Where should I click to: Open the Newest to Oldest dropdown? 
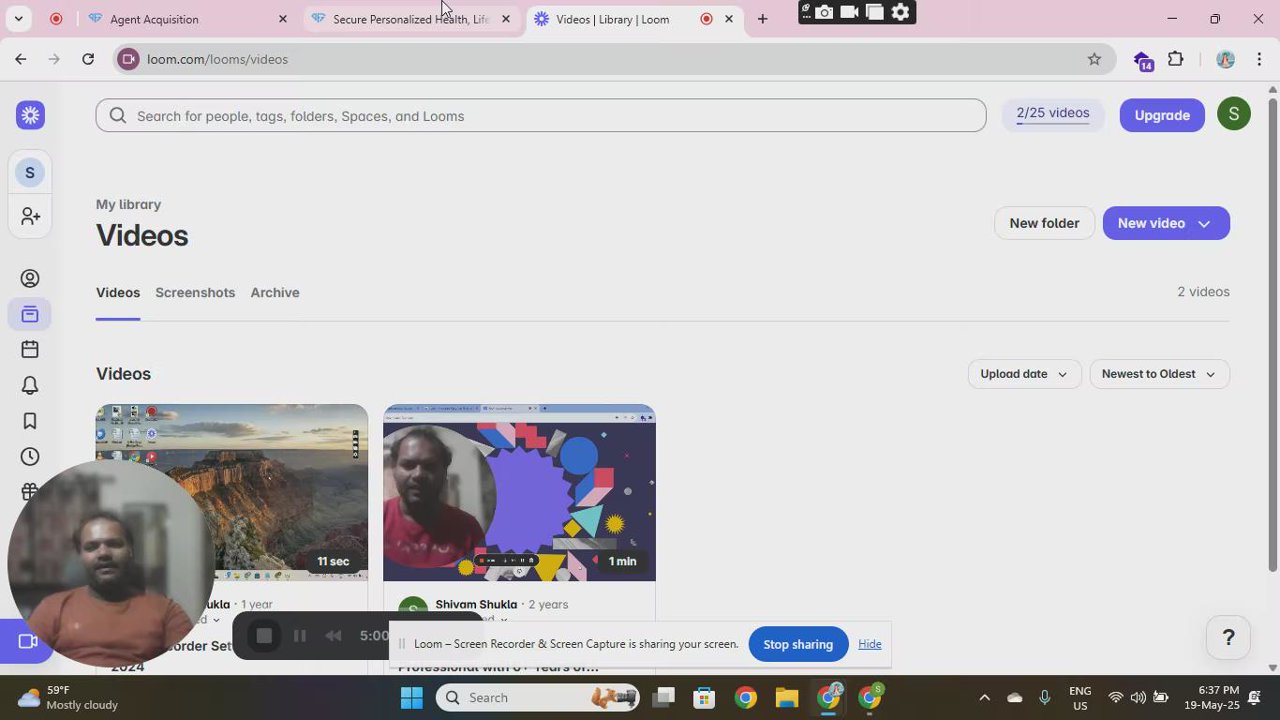(1159, 374)
